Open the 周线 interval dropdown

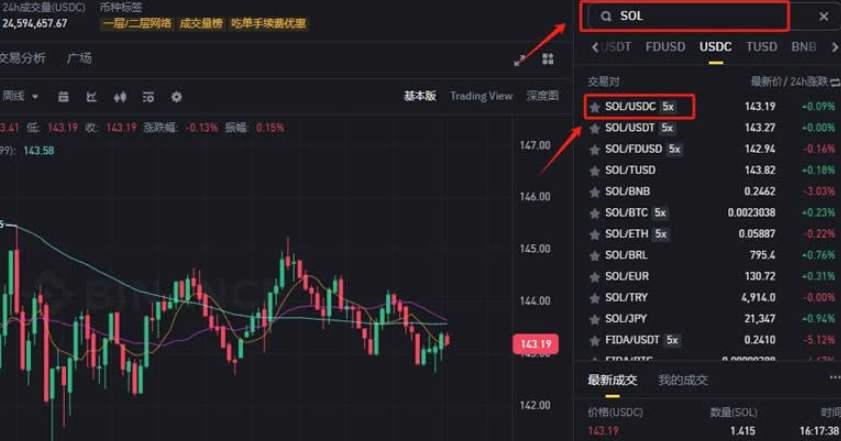[20, 96]
